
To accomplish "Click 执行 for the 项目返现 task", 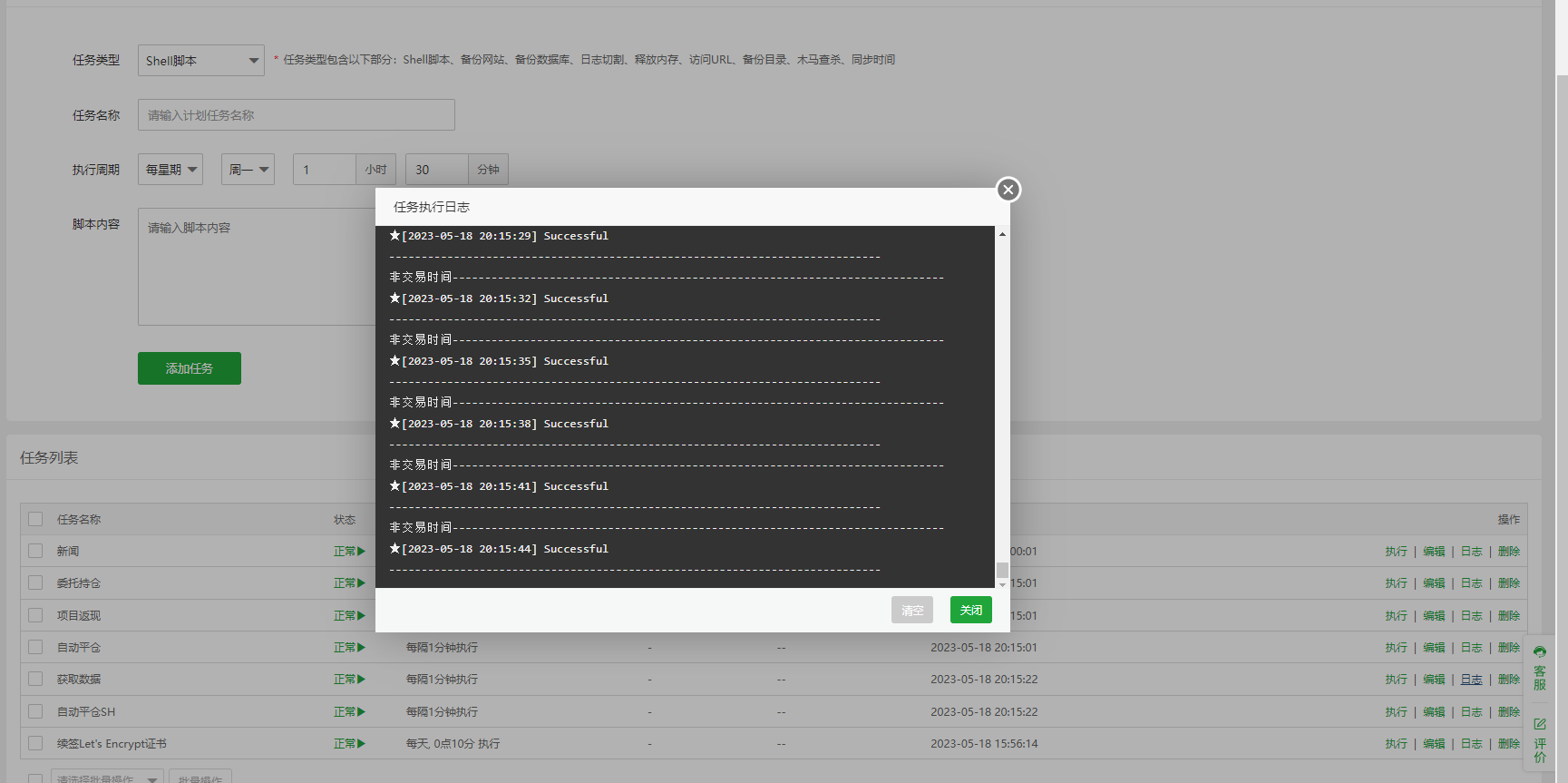I will pyautogui.click(x=1397, y=616).
